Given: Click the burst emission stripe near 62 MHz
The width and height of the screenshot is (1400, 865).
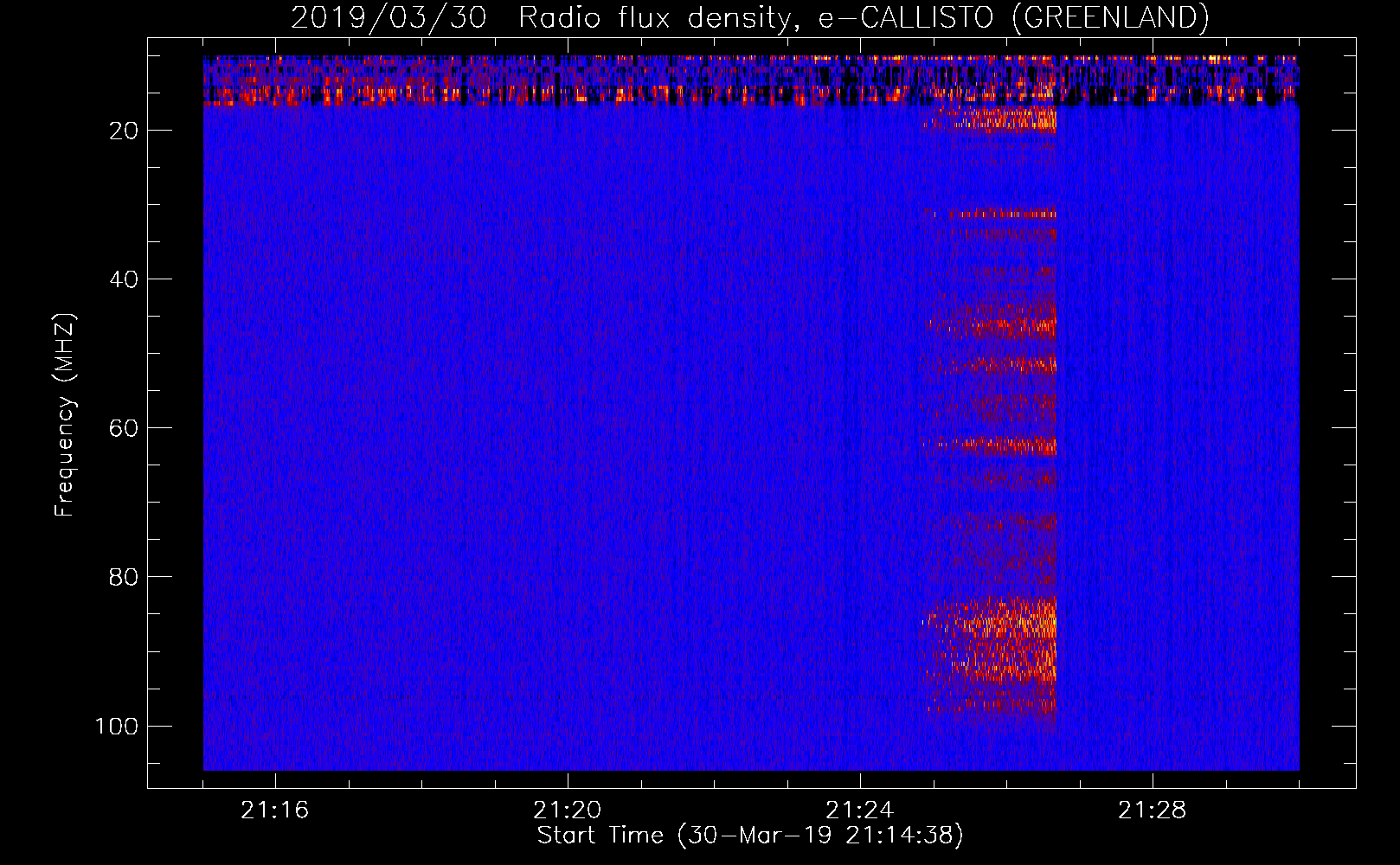Looking at the screenshot, I should coord(990,445).
